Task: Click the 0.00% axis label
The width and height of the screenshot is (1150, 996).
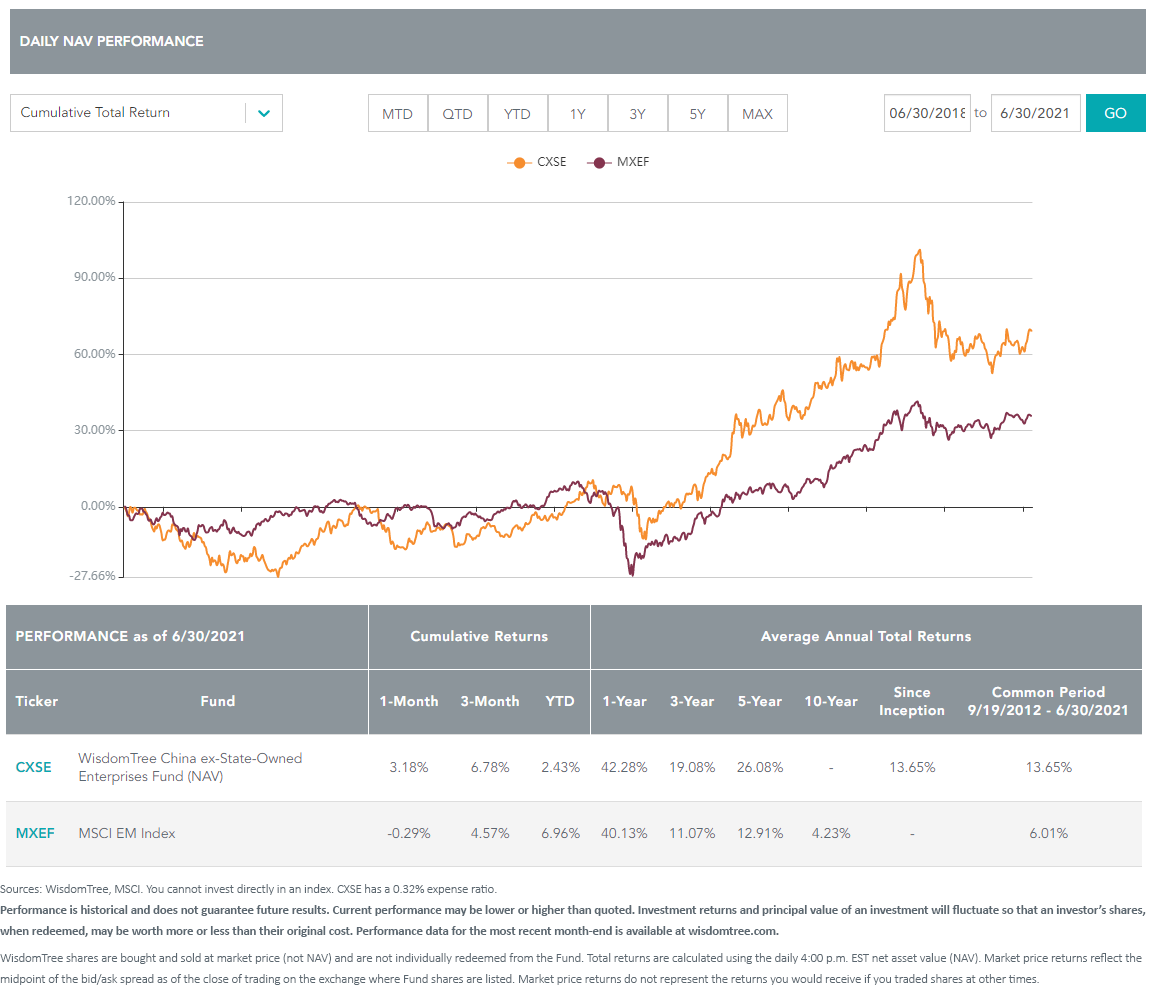Action: click(x=98, y=506)
